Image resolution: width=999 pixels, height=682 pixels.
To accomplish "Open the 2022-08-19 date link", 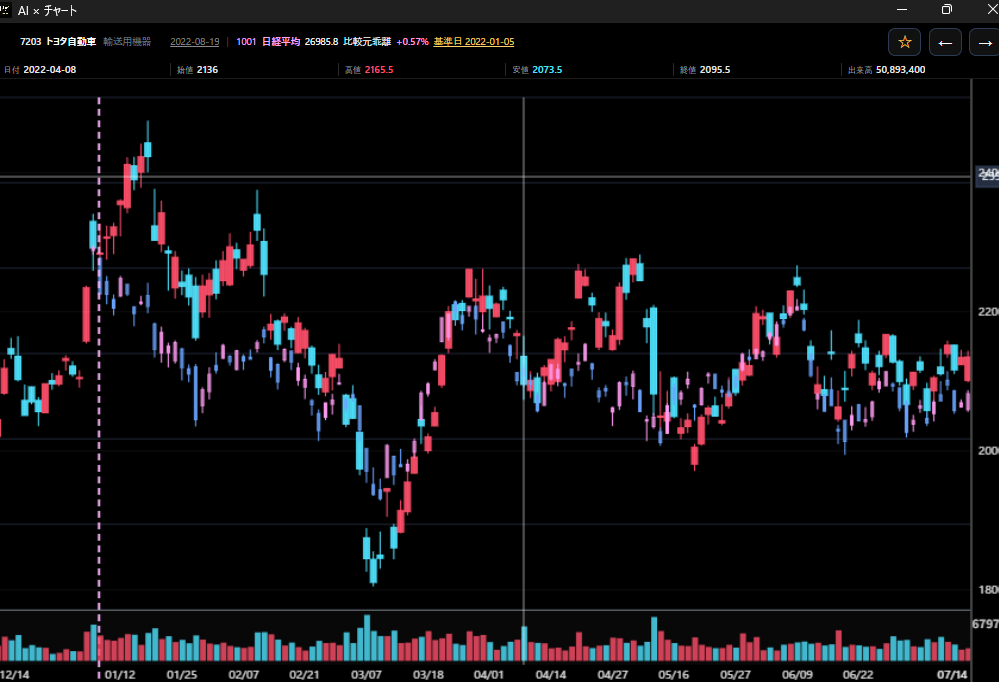I will pos(194,41).
